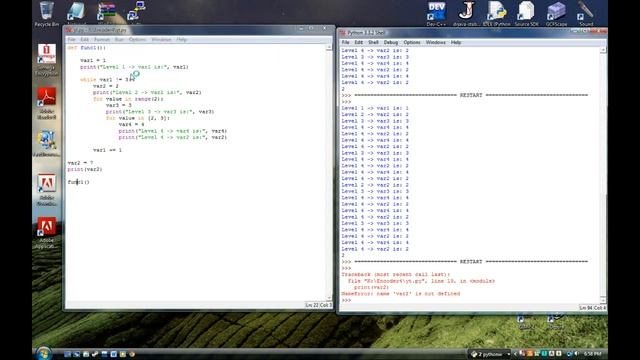Image resolution: width=640 pixels, height=360 pixels.
Task: Click the Python Shell scrollbar down arrow
Action: pyautogui.click(x=603, y=300)
